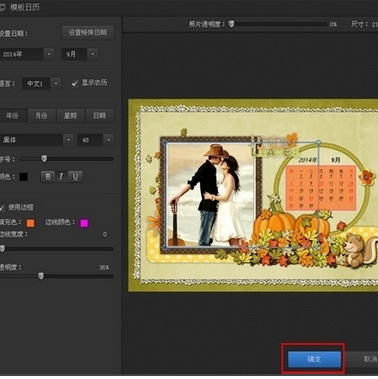Click the 设置特殊日期 button
378x379 pixels.
click(x=88, y=32)
